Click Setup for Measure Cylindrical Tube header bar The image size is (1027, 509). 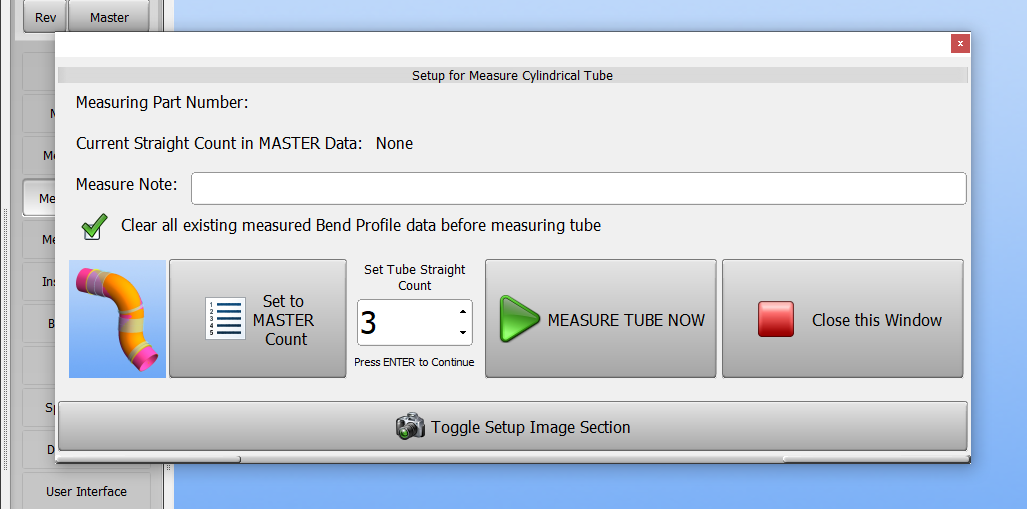click(513, 75)
